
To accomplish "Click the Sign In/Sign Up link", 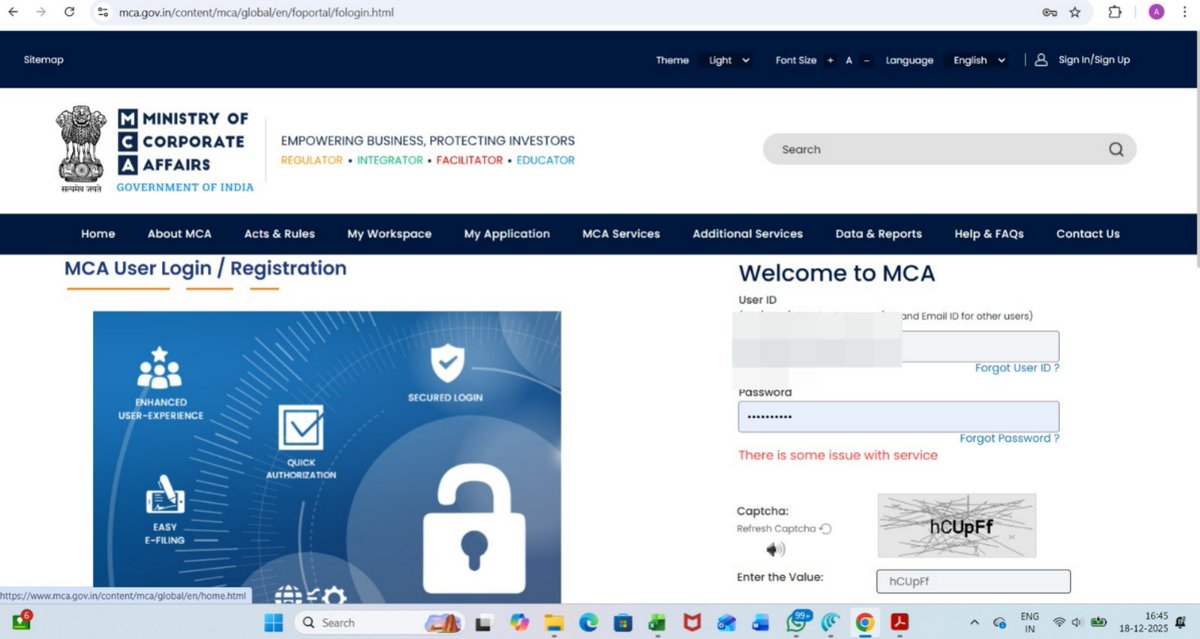I will (x=1094, y=60).
